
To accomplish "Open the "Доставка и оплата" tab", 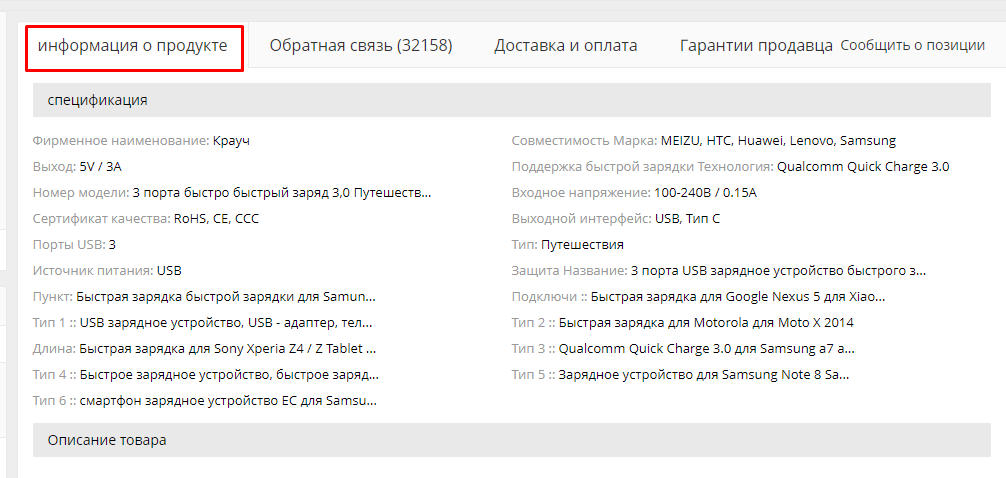I will pyautogui.click(x=565, y=46).
